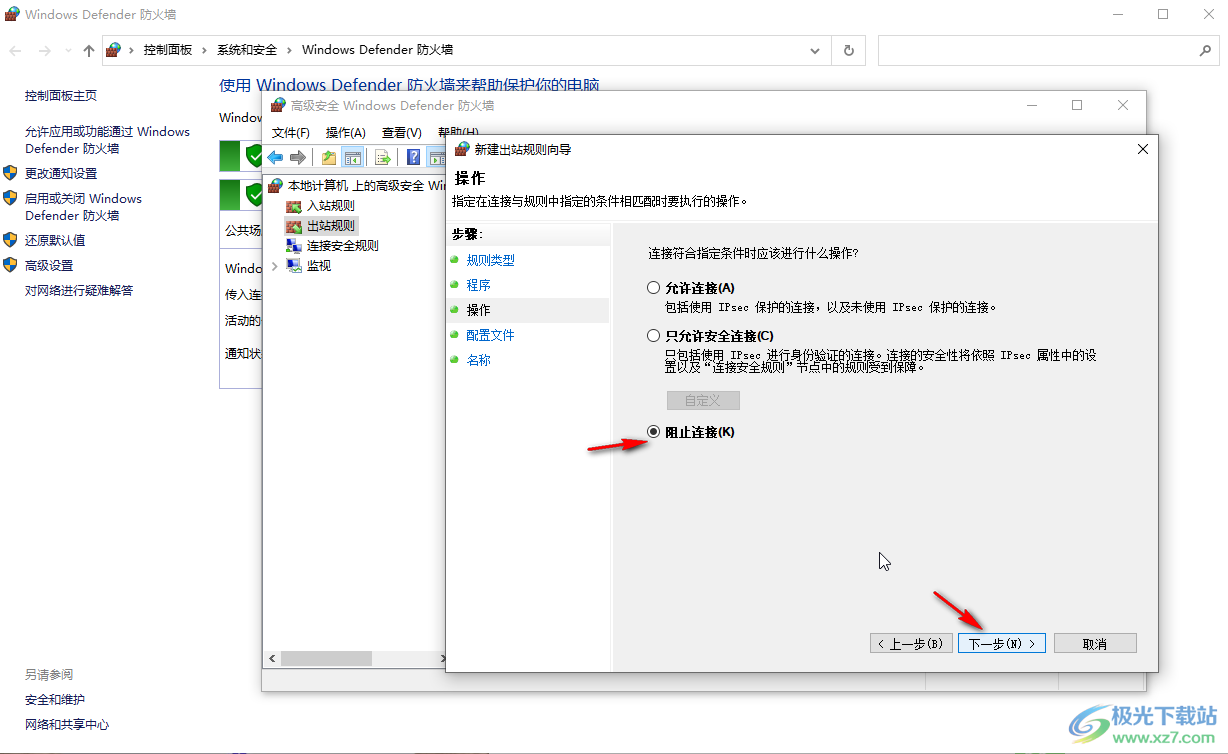This screenshot has width=1228, height=754.
Task: Select the 只允许安全连接(C) radio option
Action: pos(654,336)
